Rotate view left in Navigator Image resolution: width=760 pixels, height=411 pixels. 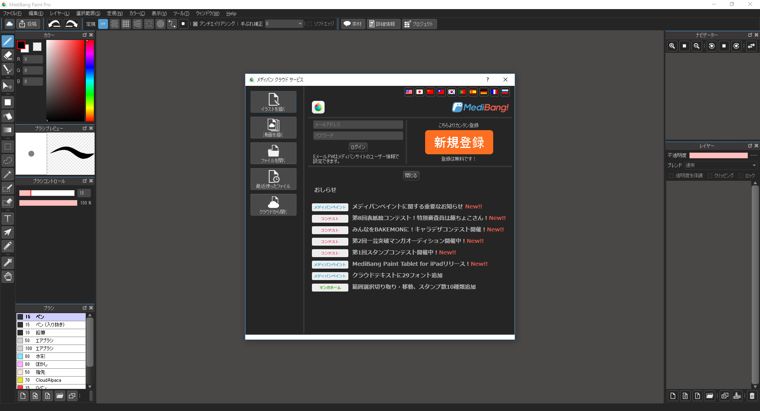(x=712, y=46)
